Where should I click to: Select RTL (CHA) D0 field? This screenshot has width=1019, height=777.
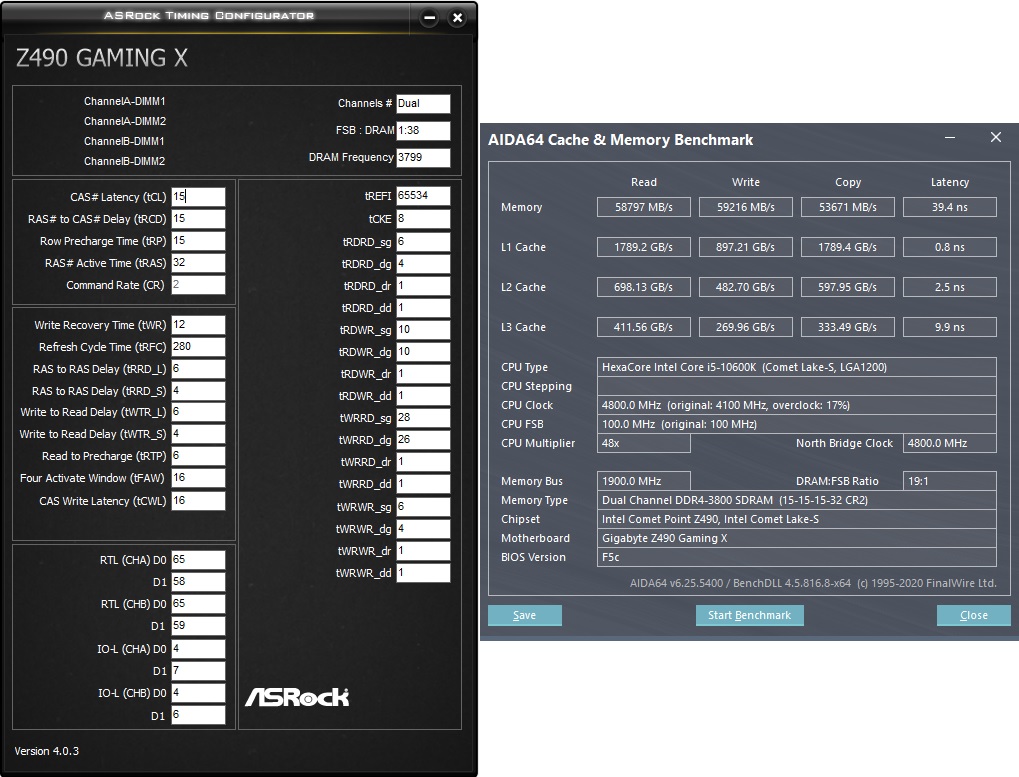(198, 560)
